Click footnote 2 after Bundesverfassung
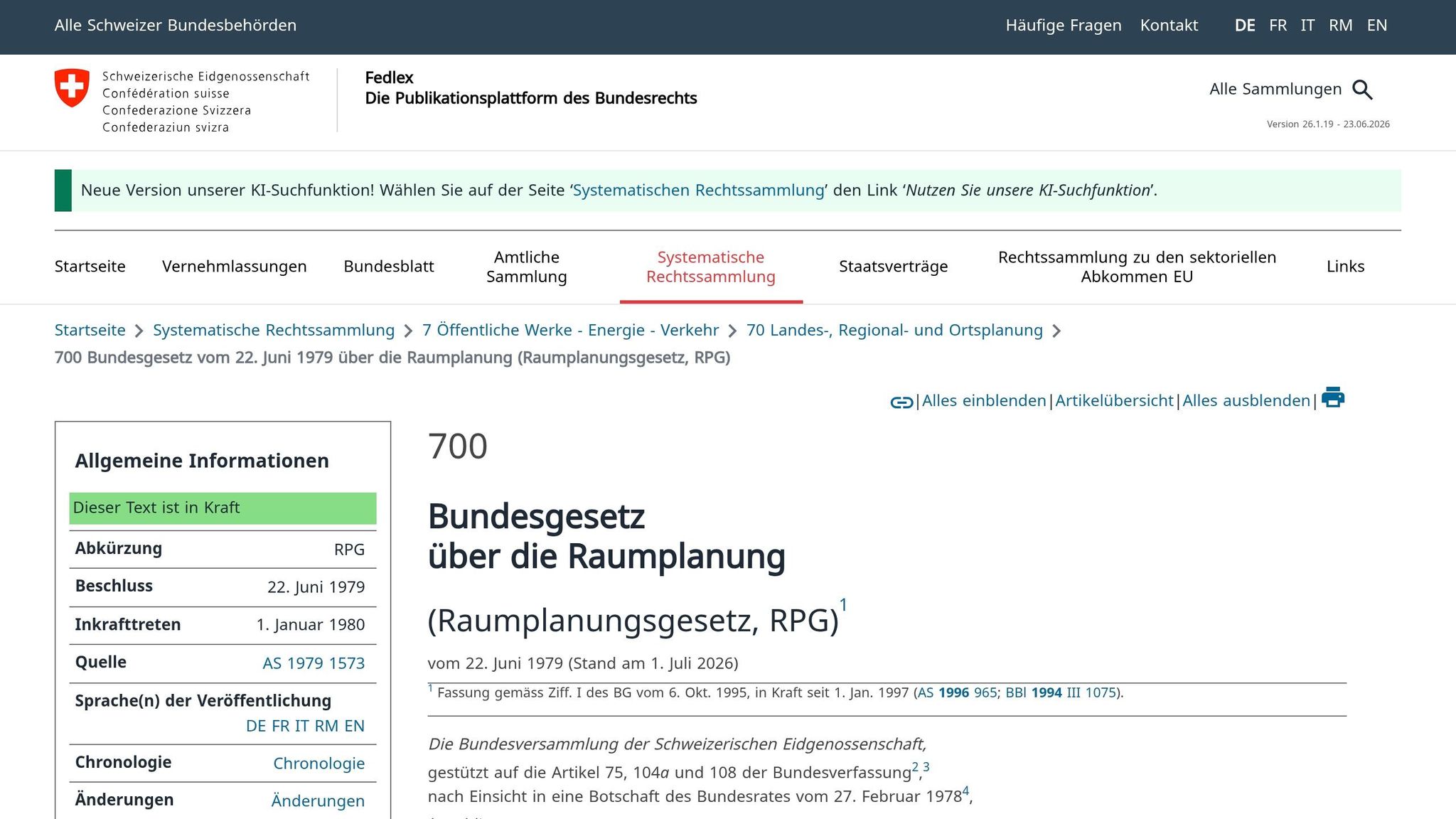 915,767
